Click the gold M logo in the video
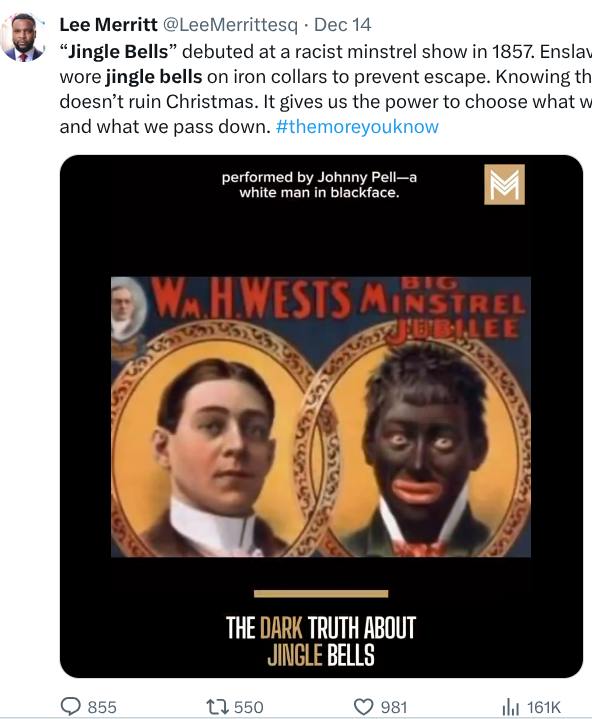This screenshot has height=719, width=592. [x=504, y=184]
